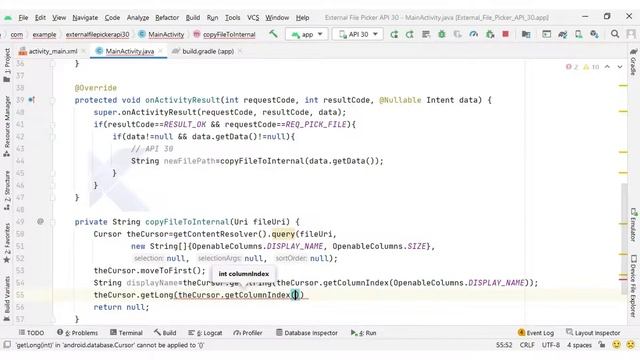Toggle the Structure side panel

(7, 190)
